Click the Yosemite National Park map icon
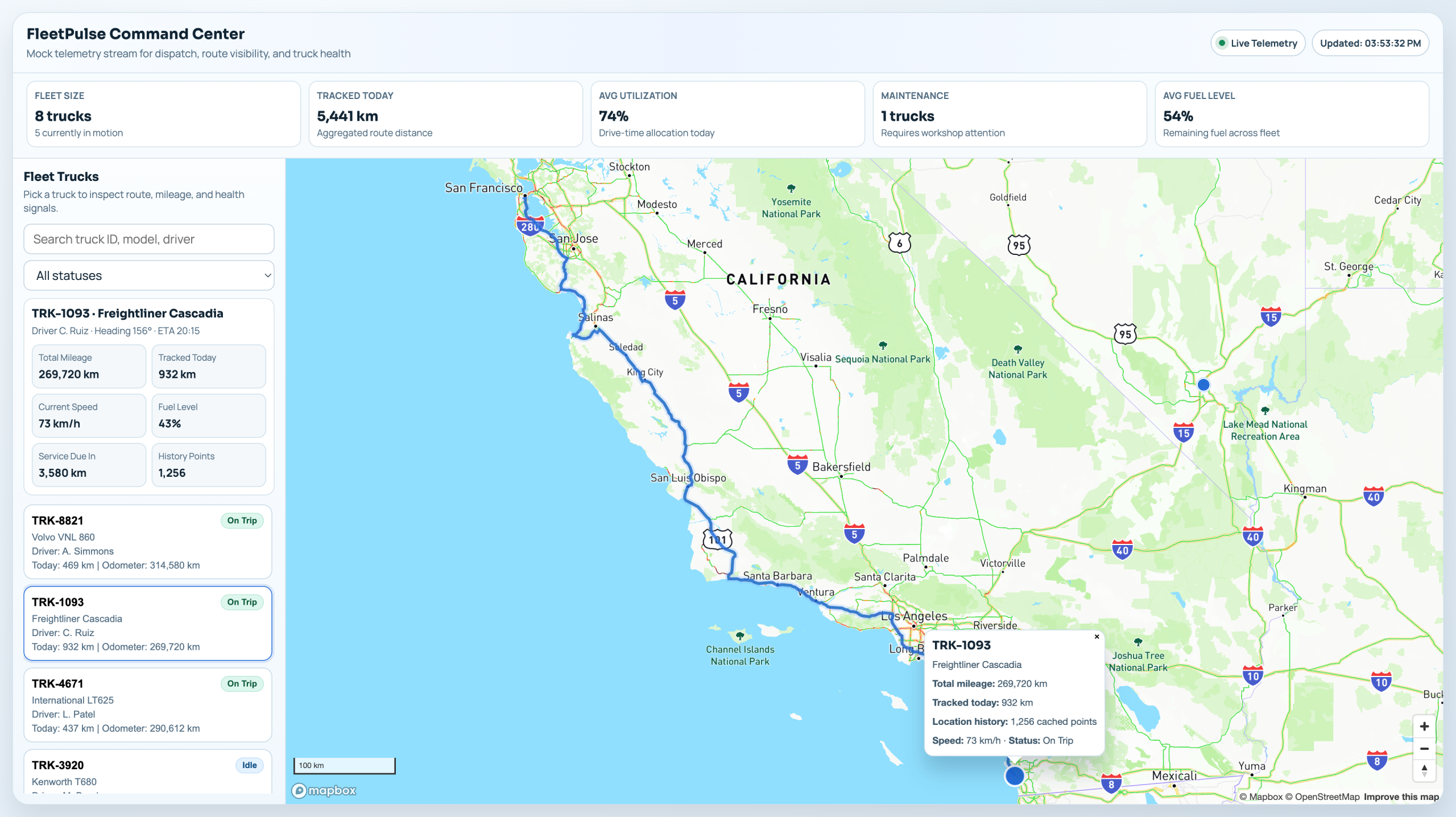 (x=791, y=188)
